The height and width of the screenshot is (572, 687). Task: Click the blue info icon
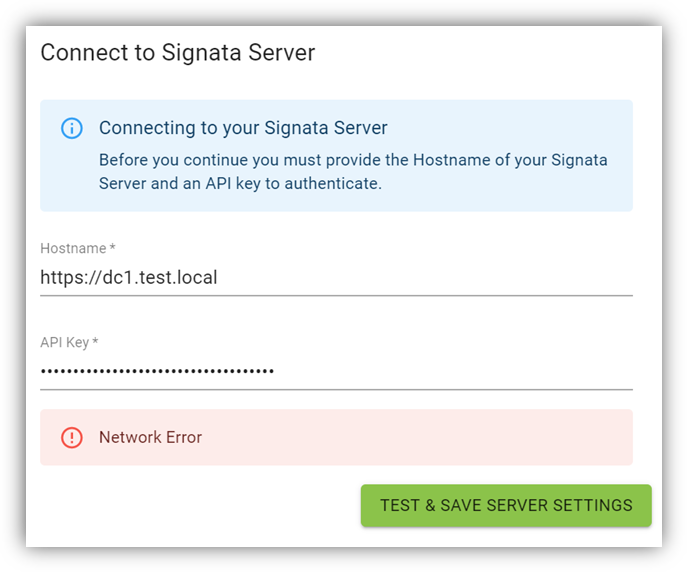tap(72, 128)
